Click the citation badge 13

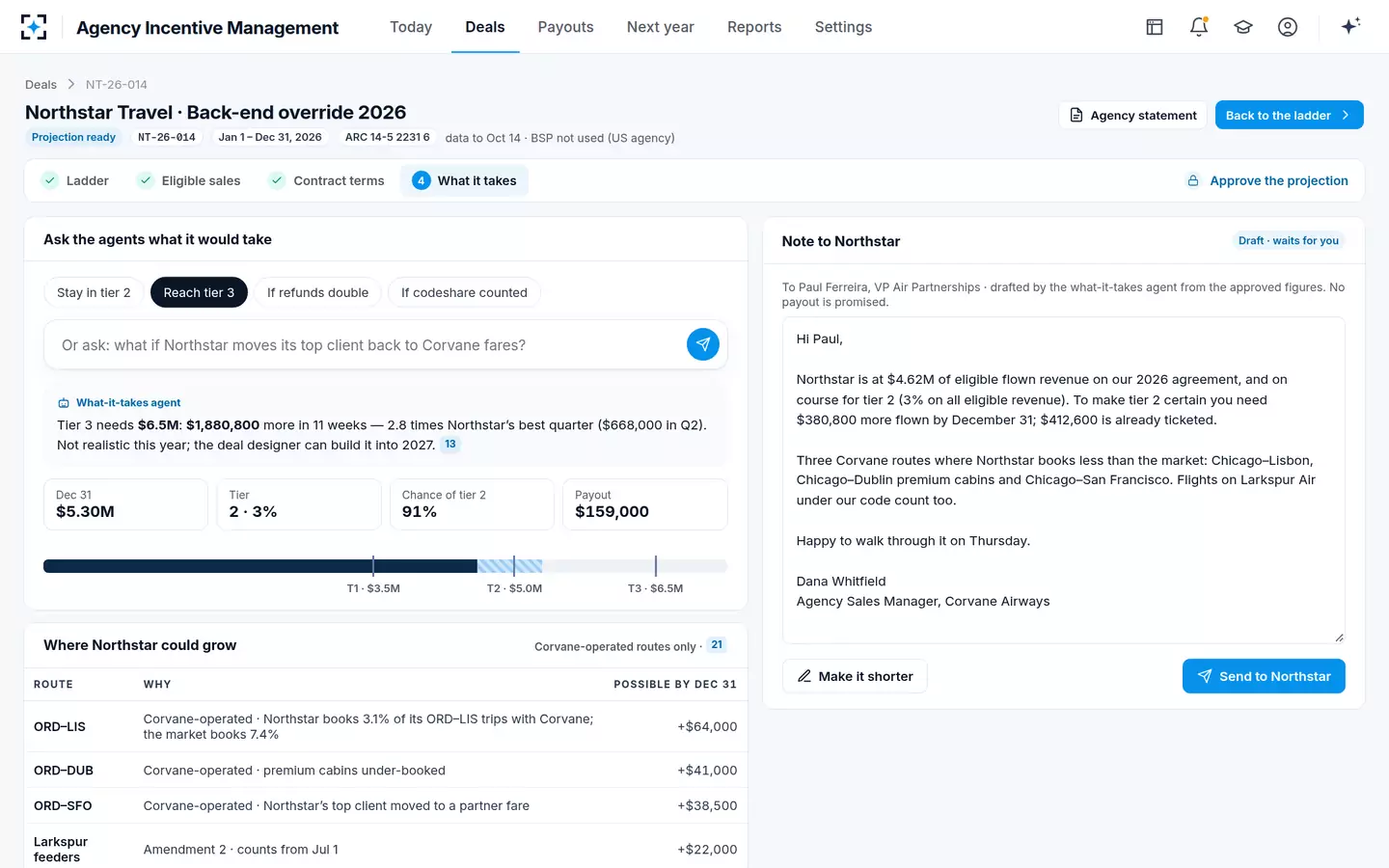click(x=450, y=445)
